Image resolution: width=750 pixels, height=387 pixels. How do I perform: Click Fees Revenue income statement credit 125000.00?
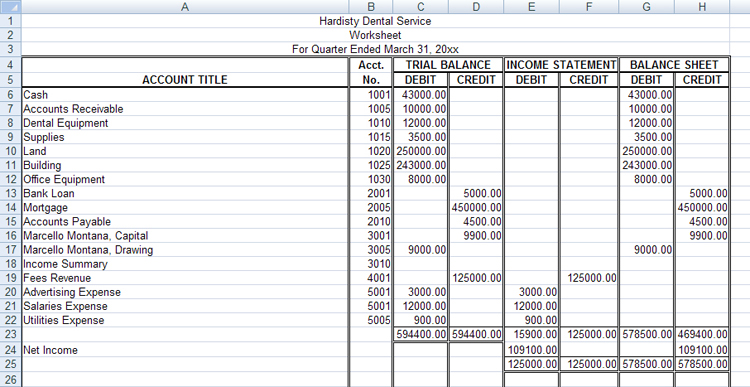click(589, 278)
